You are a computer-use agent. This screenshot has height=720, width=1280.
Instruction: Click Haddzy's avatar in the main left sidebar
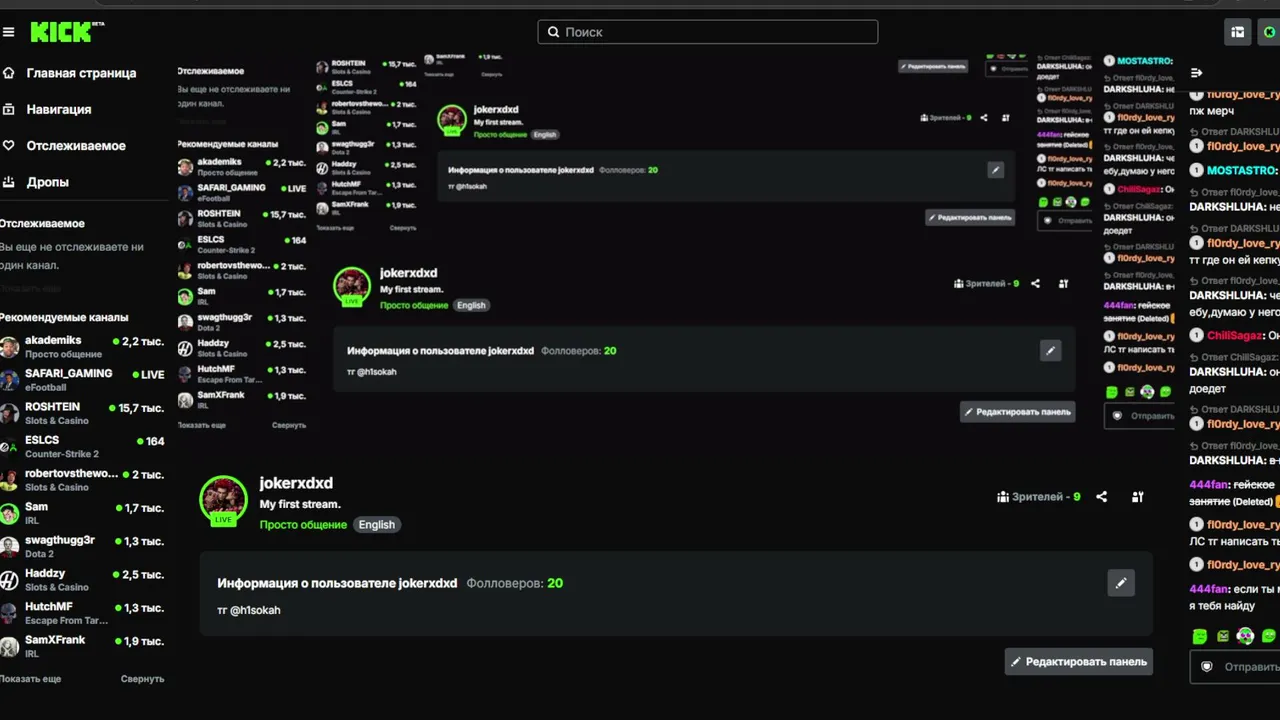point(10,580)
